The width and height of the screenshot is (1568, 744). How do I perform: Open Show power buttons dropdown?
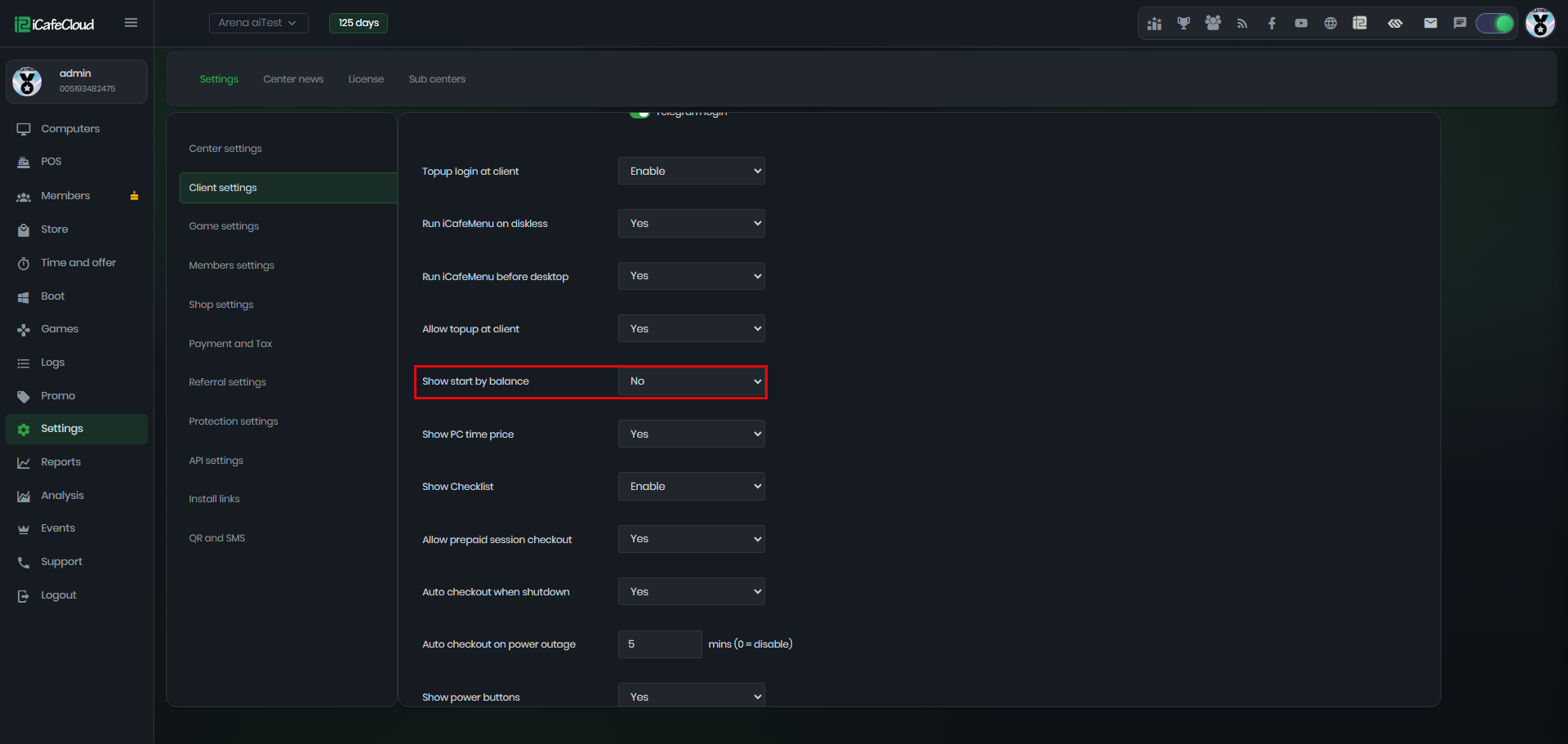(x=691, y=695)
